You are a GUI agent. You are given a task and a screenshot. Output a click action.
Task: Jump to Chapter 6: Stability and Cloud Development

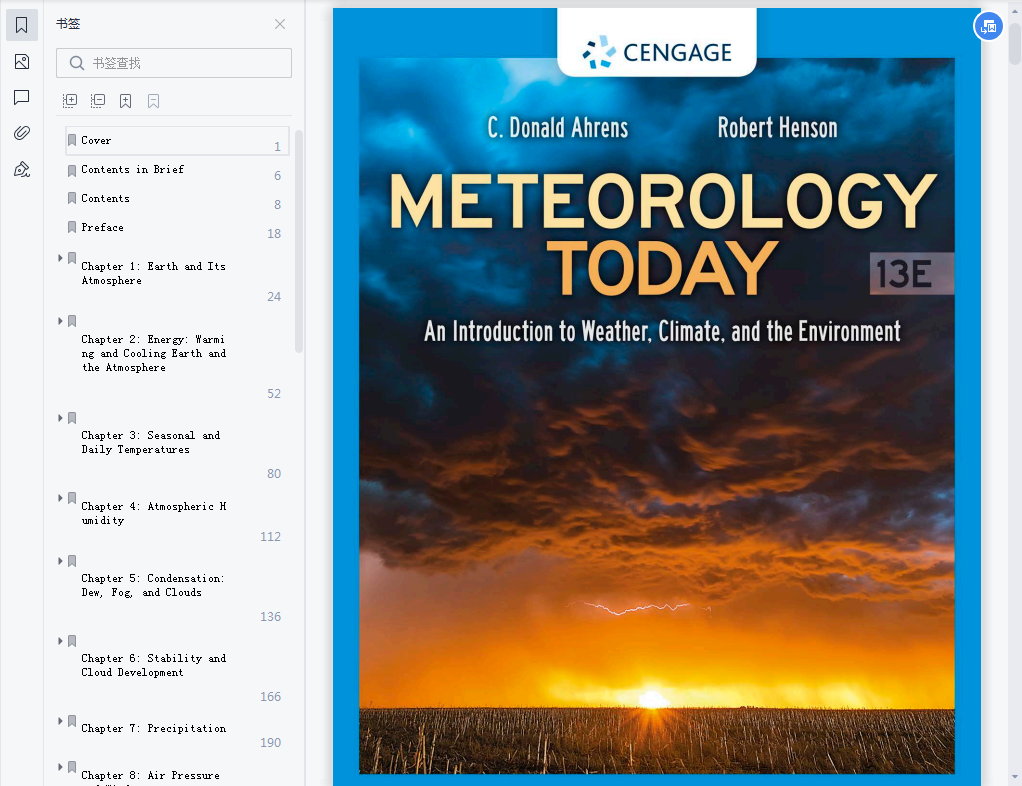153,665
